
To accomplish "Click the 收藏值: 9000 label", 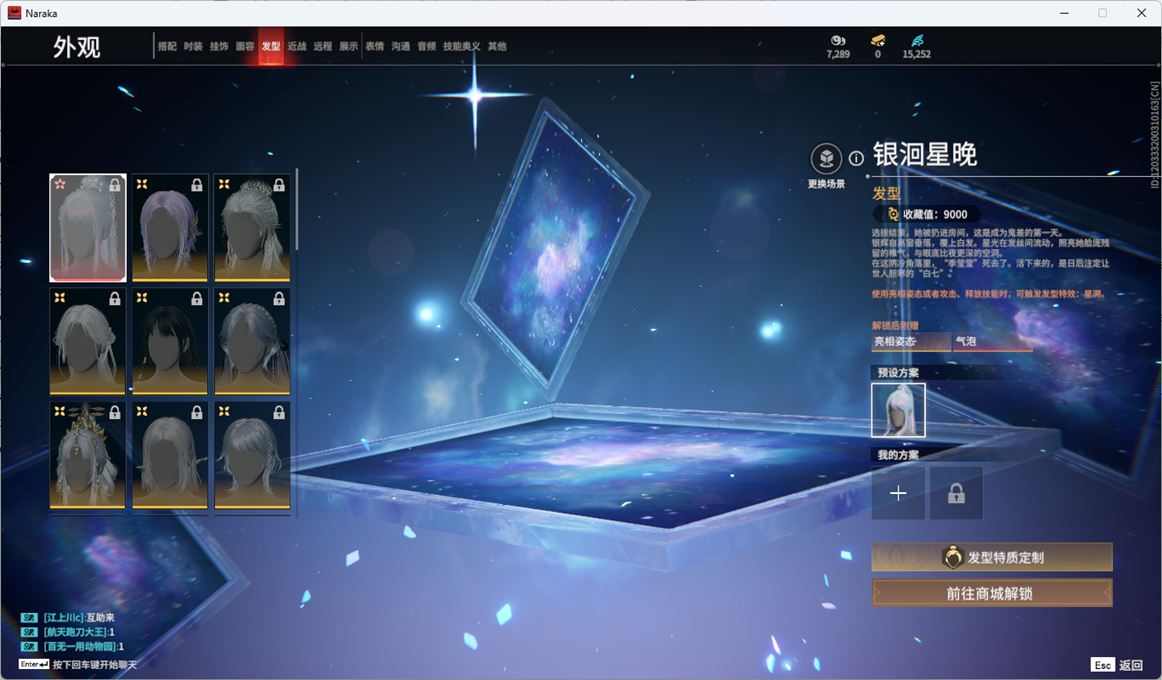I will (x=934, y=214).
